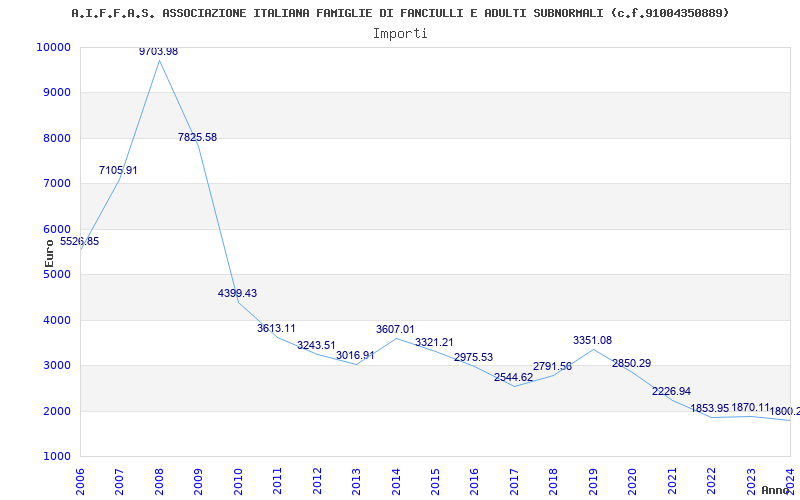
Task: Click the 3243.51 data label
Action: 316,345
